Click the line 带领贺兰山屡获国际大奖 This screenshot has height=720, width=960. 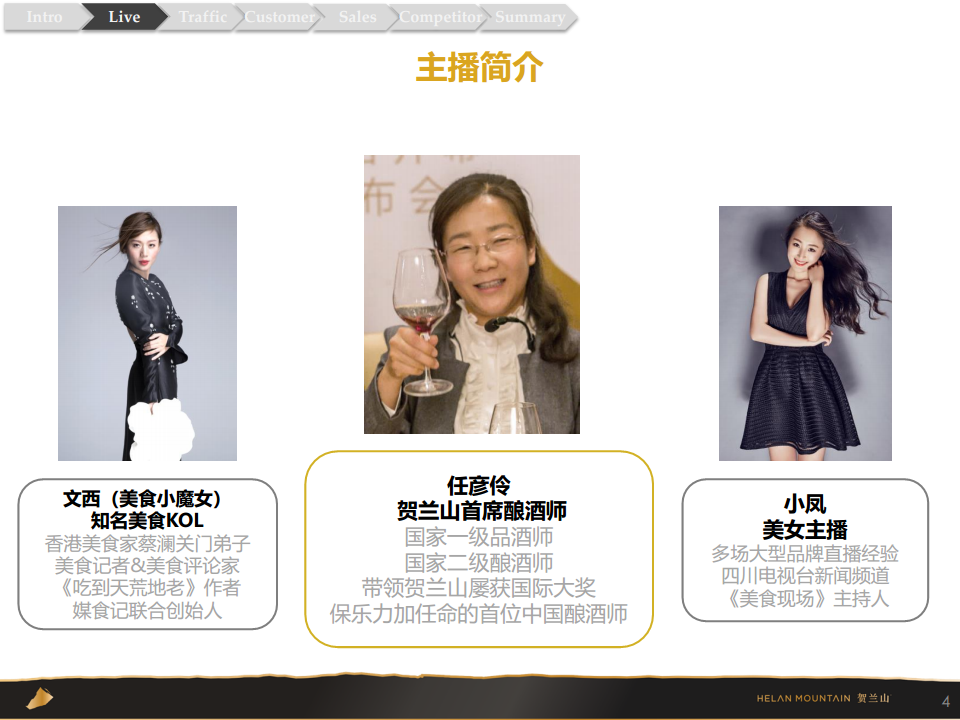(x=479, y=588)
